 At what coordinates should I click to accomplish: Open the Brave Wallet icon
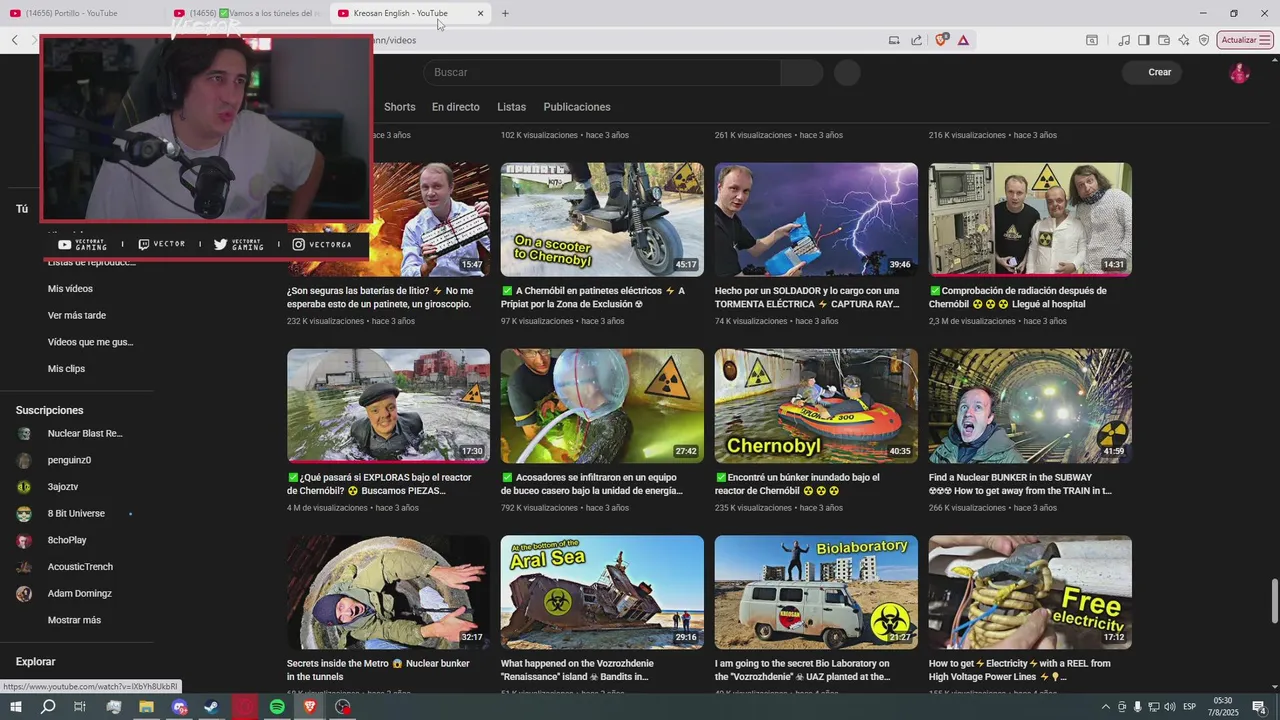pyautogui.click(x=1164, y=40)
